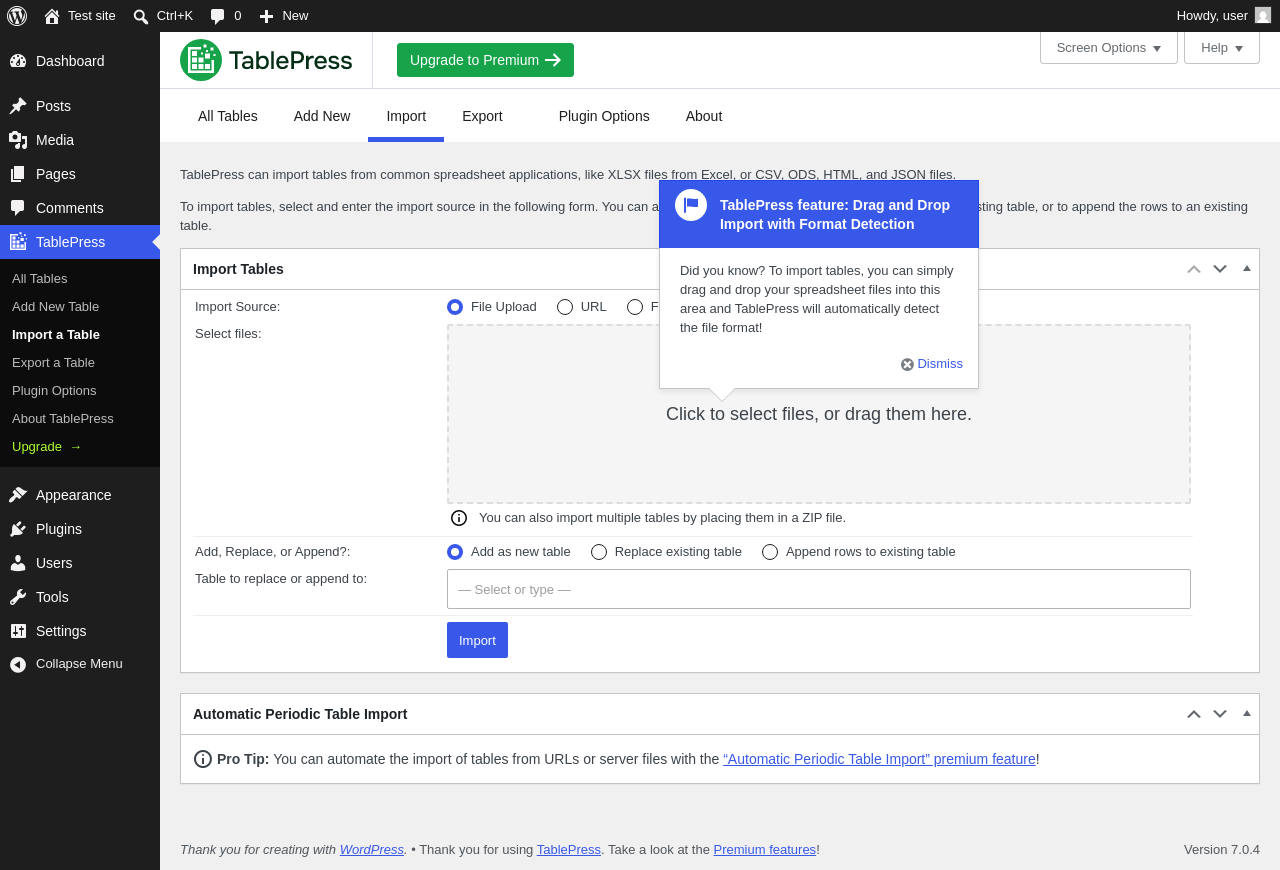
Task: Click the TablePress sidebar menu icon
Action: [18, 242]
